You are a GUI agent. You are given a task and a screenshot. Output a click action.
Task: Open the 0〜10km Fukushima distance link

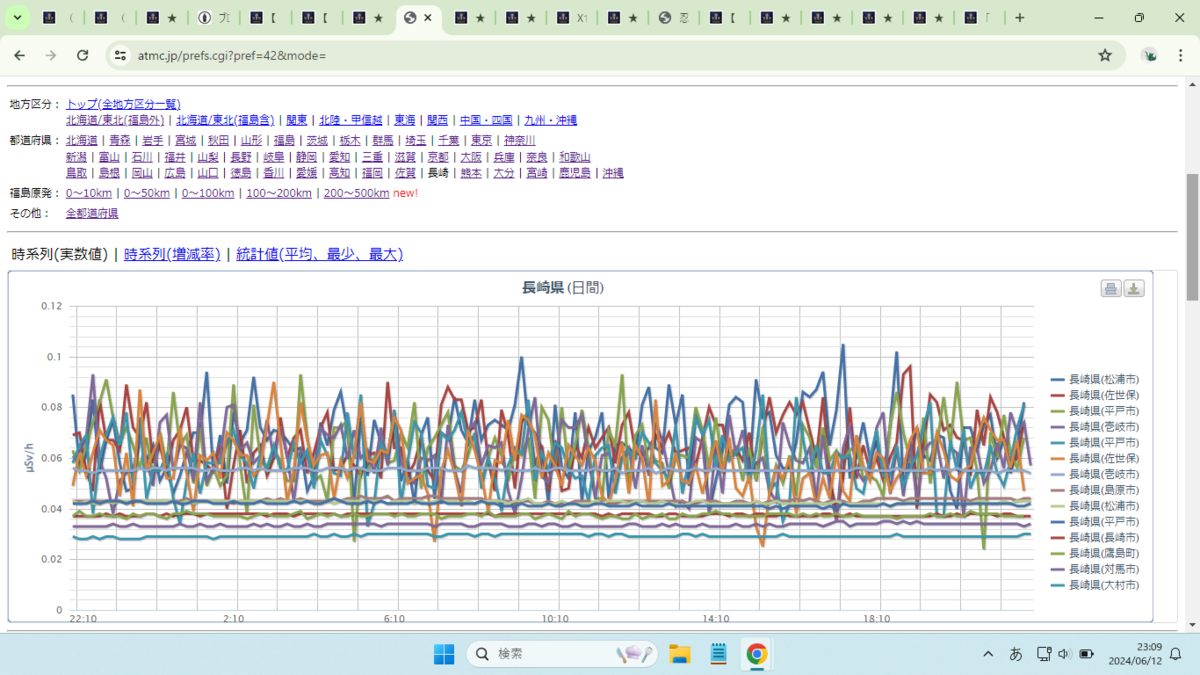click(x=89, y=193)
